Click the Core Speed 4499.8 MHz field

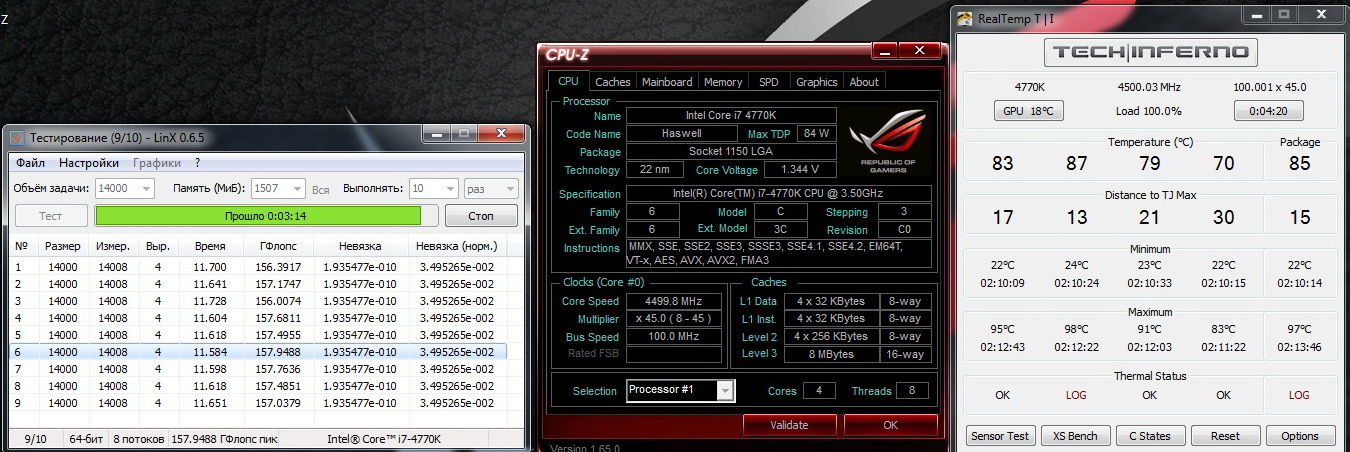(673, 301)
